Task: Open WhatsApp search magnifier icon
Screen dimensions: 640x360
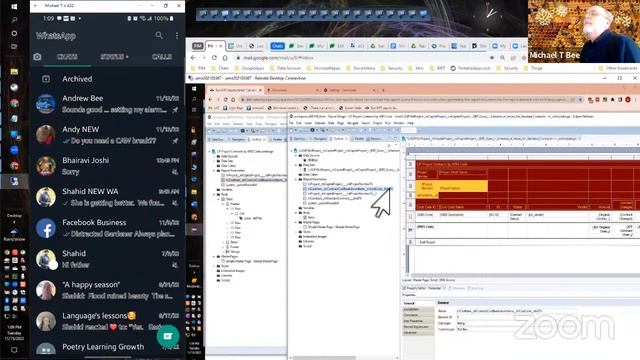Action: (x=159, y=36)
